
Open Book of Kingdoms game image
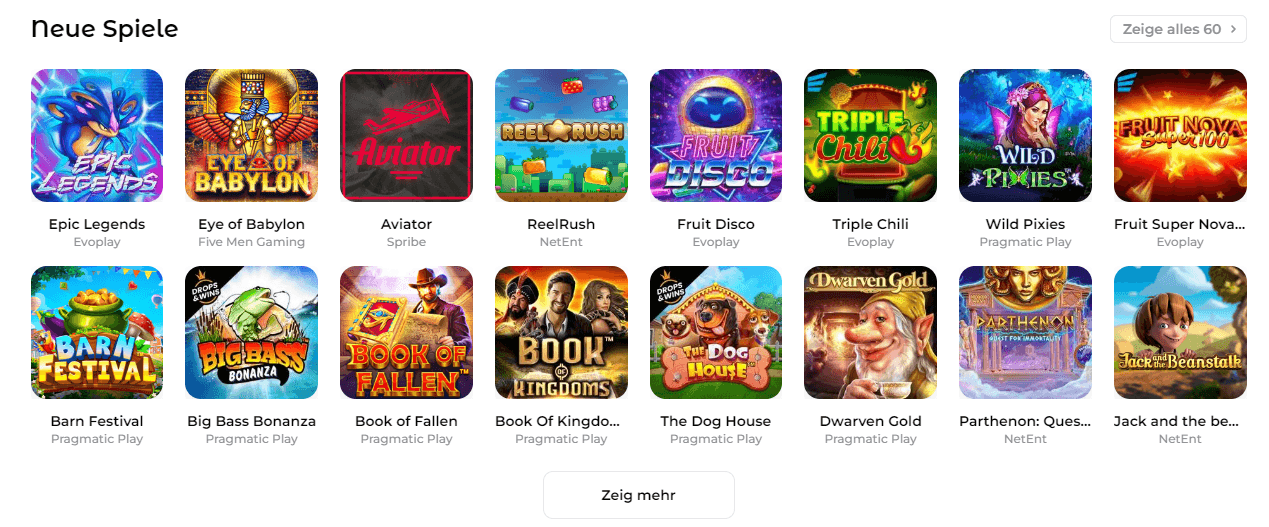tap(561, 333)
